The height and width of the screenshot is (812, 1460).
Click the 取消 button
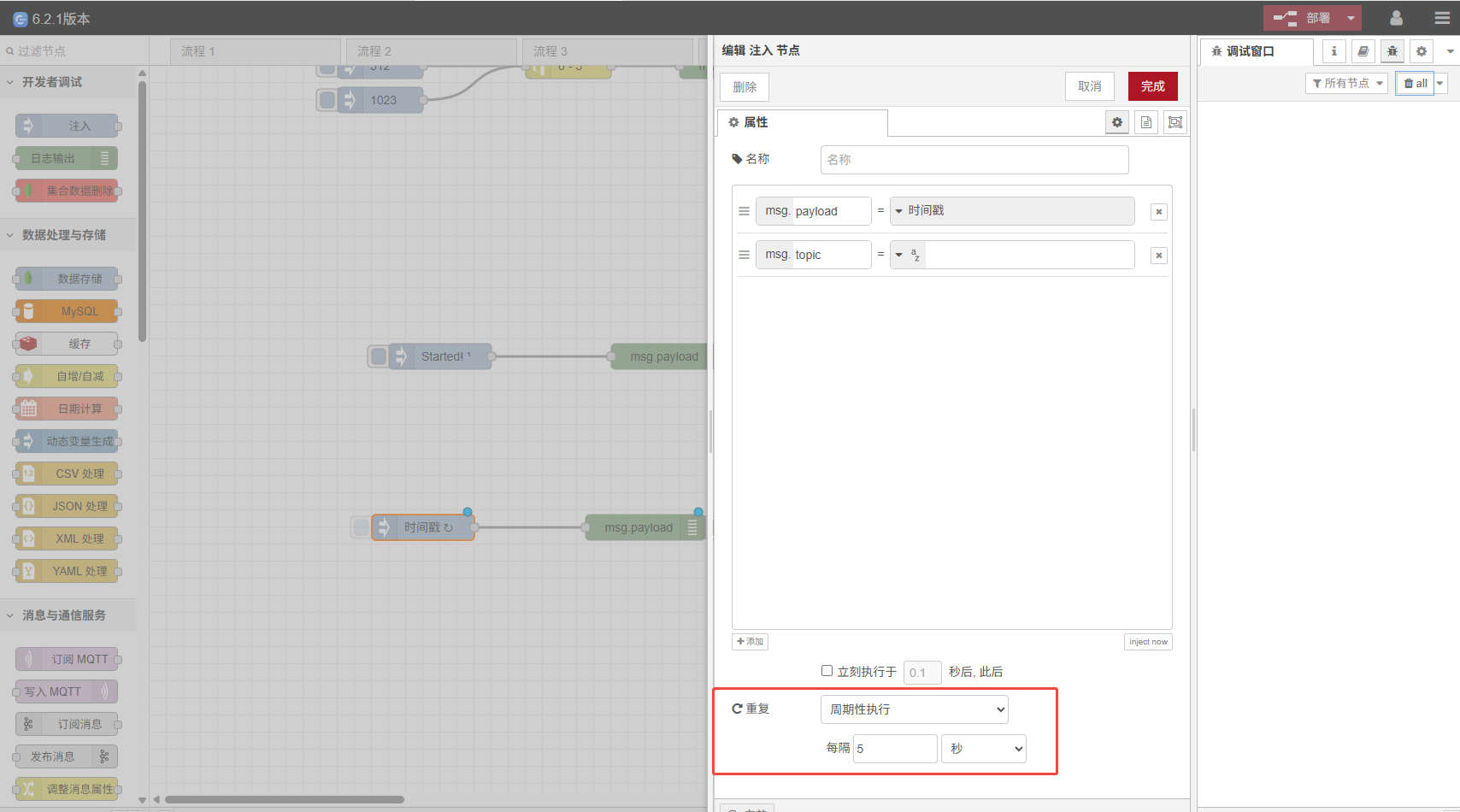1089,86
